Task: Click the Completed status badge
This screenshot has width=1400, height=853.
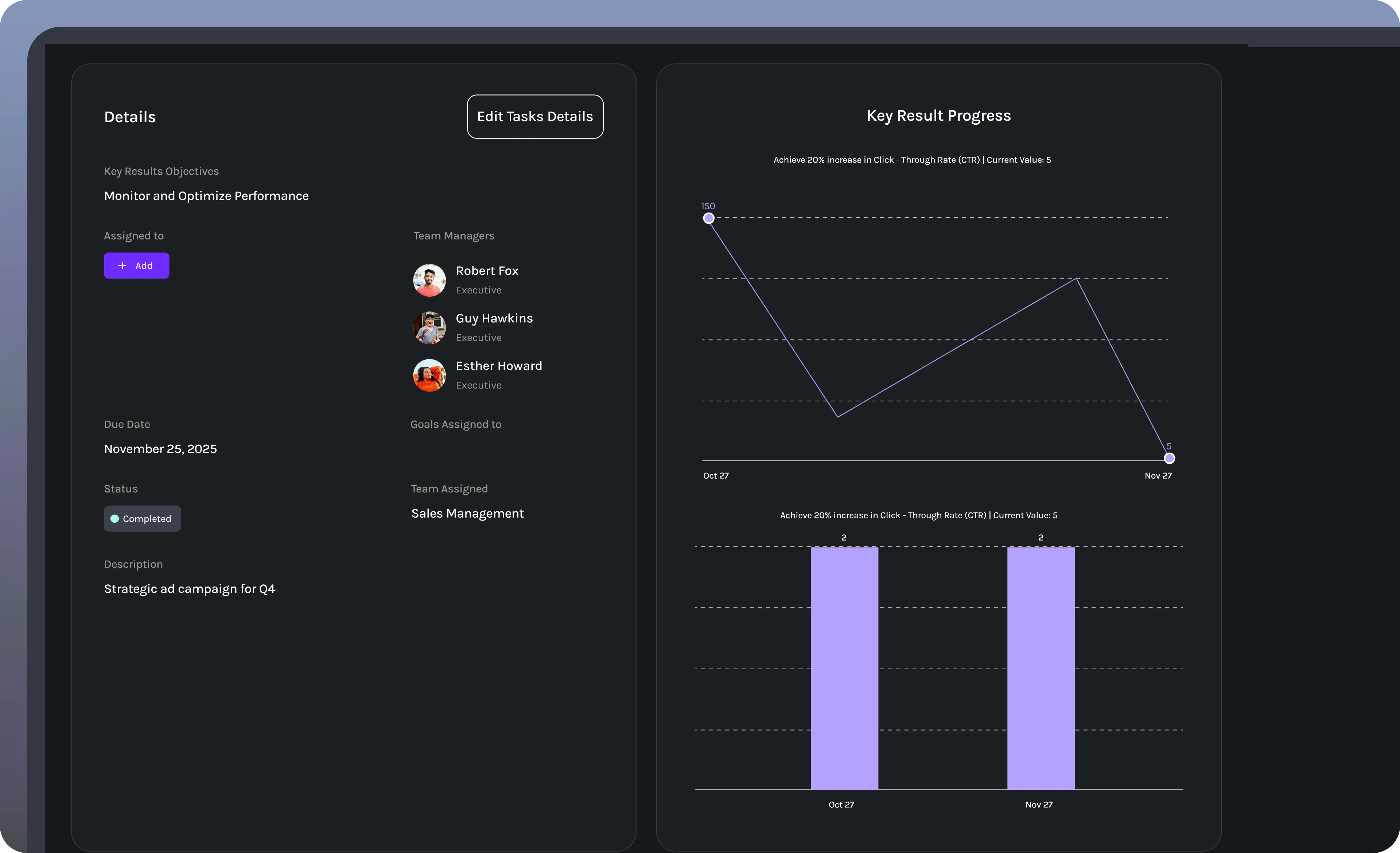Action: click(142, 518)
